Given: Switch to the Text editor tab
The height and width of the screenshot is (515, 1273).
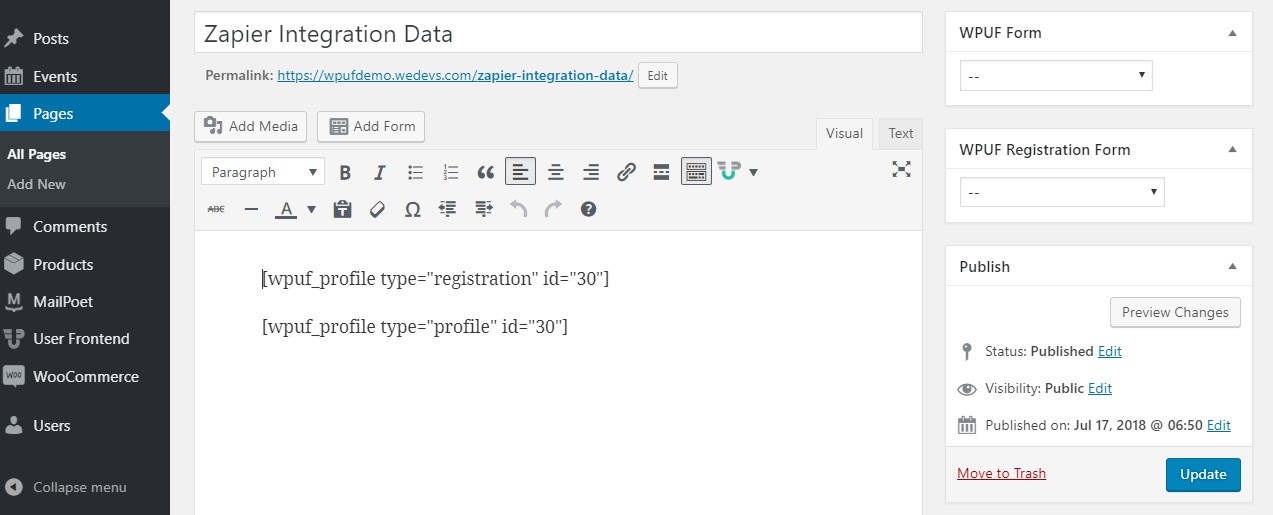Looking at the screenshot, I should coord(901,133).
